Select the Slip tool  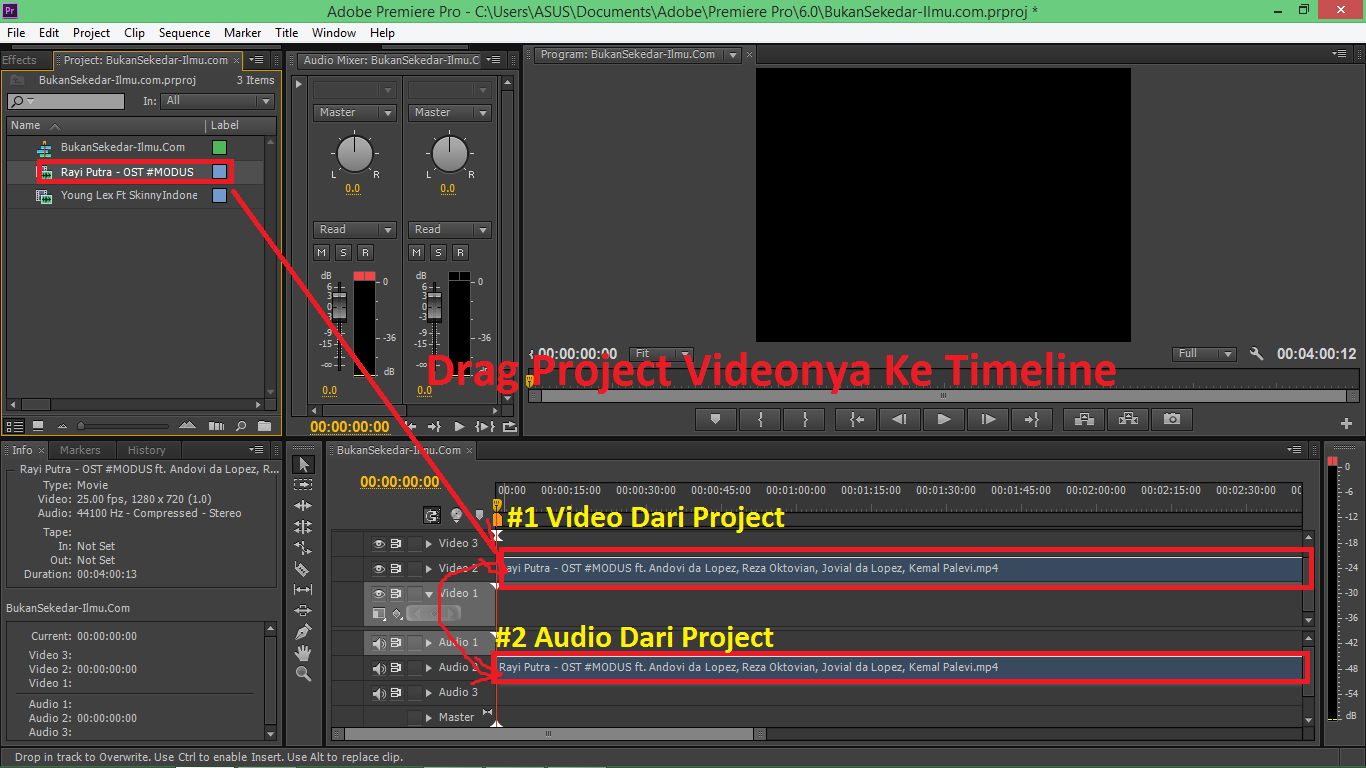point(303,590)
